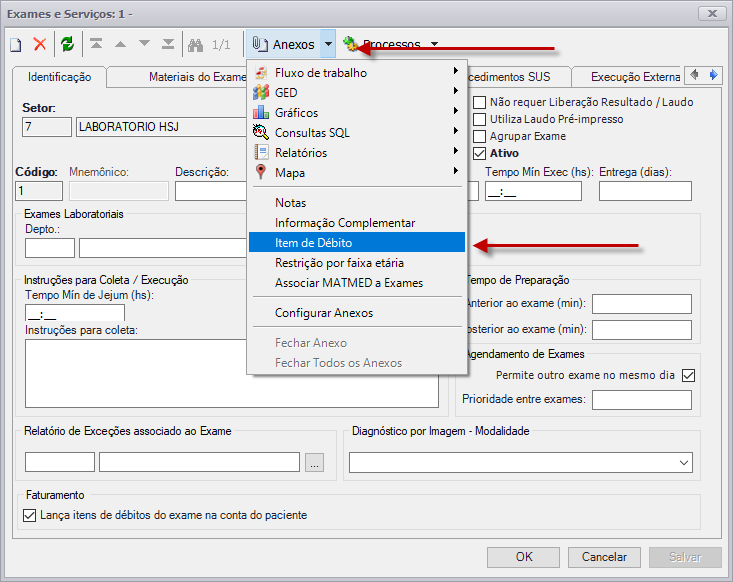733x582 pixels.
Task: Open the Anexos dropdown arrow
Action: [x=329, y=44]
